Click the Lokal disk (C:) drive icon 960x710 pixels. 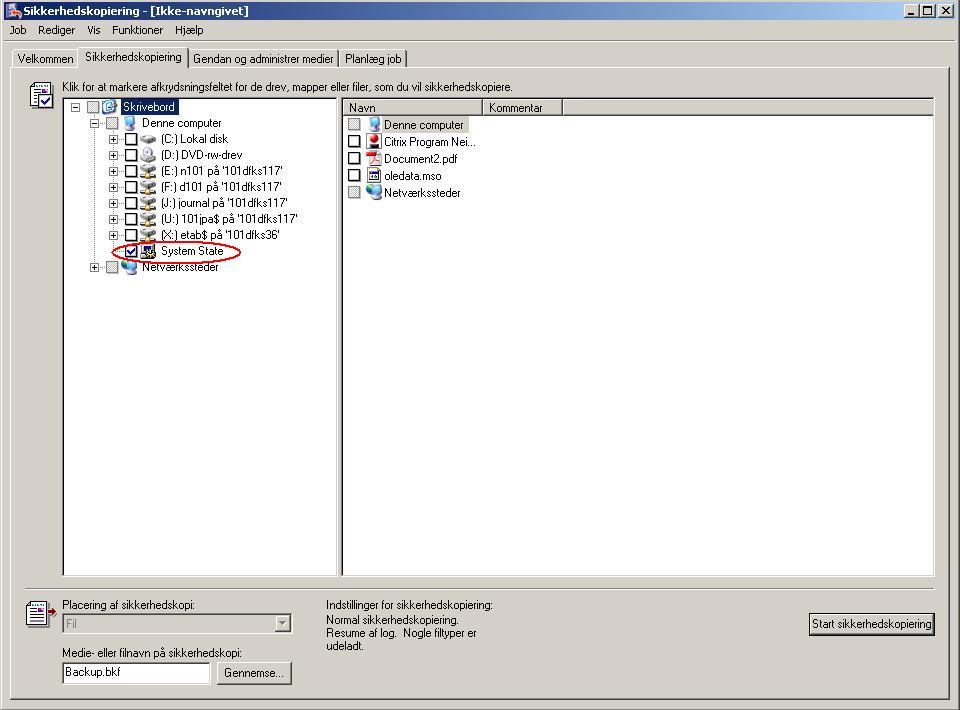(x=149, y=139)
